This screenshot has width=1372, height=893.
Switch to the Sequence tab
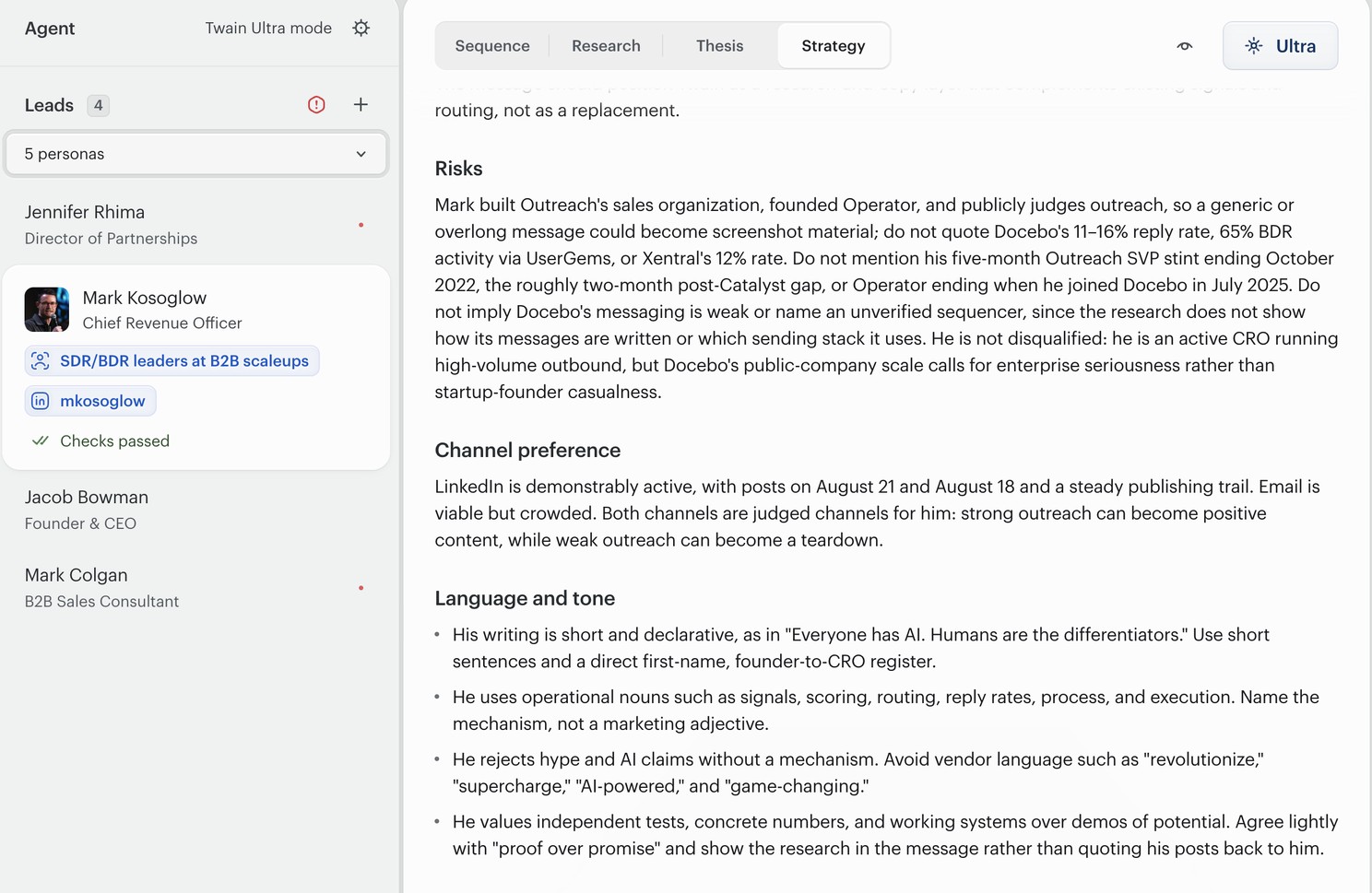(x=492, y=46)
